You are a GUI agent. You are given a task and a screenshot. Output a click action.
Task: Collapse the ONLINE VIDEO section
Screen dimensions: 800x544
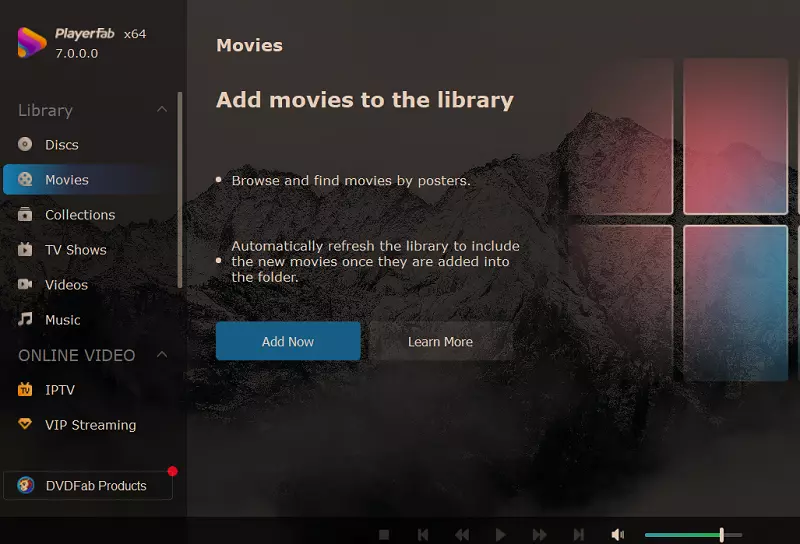[161, 355]
